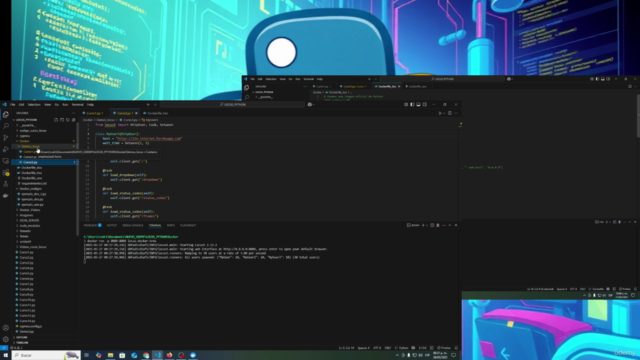Screen dimensions: 640x360
Task: Open the Remote Explorer view
Action: click(x=5, y=161)
